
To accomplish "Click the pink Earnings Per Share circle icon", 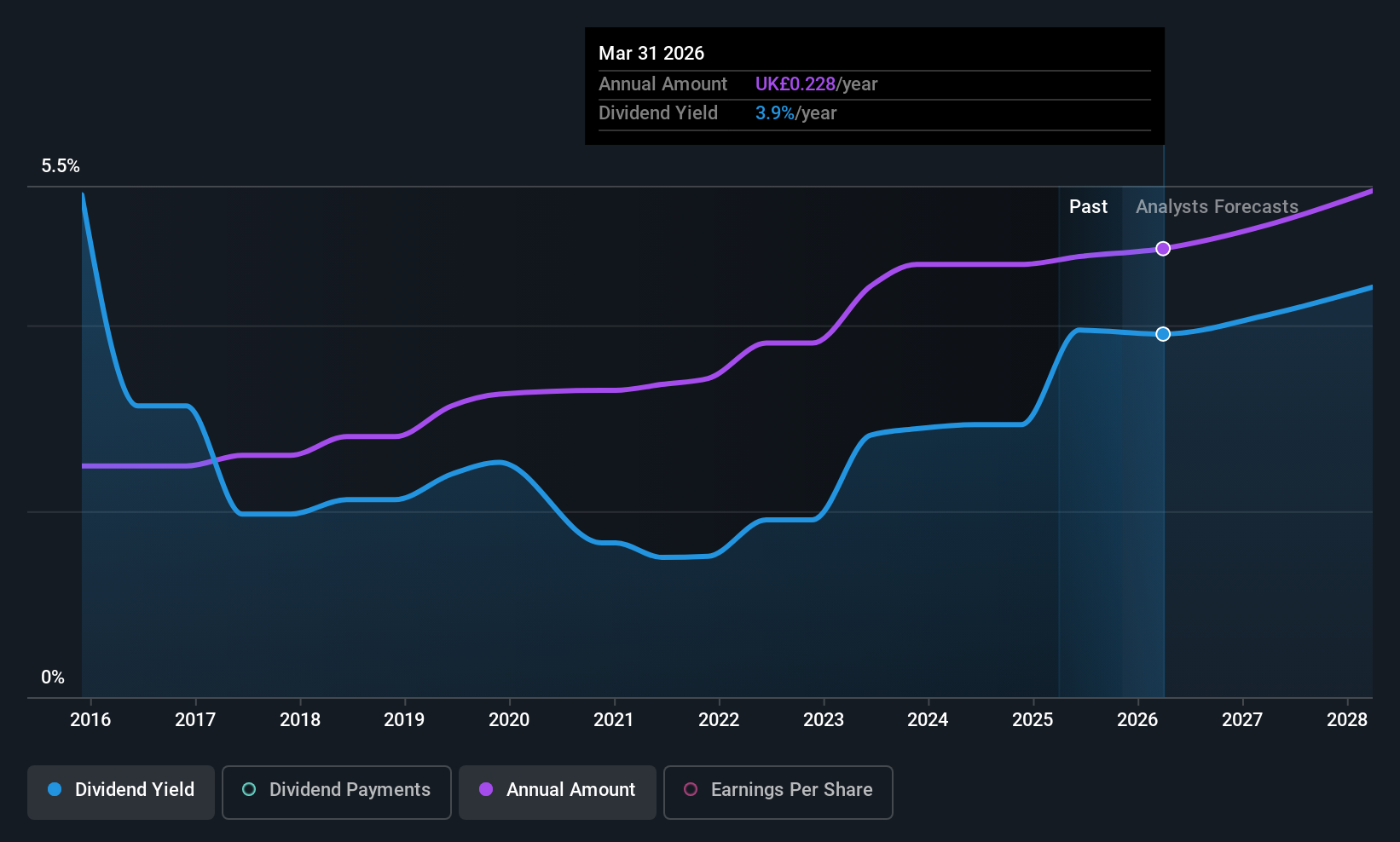I will click(691, 789).
